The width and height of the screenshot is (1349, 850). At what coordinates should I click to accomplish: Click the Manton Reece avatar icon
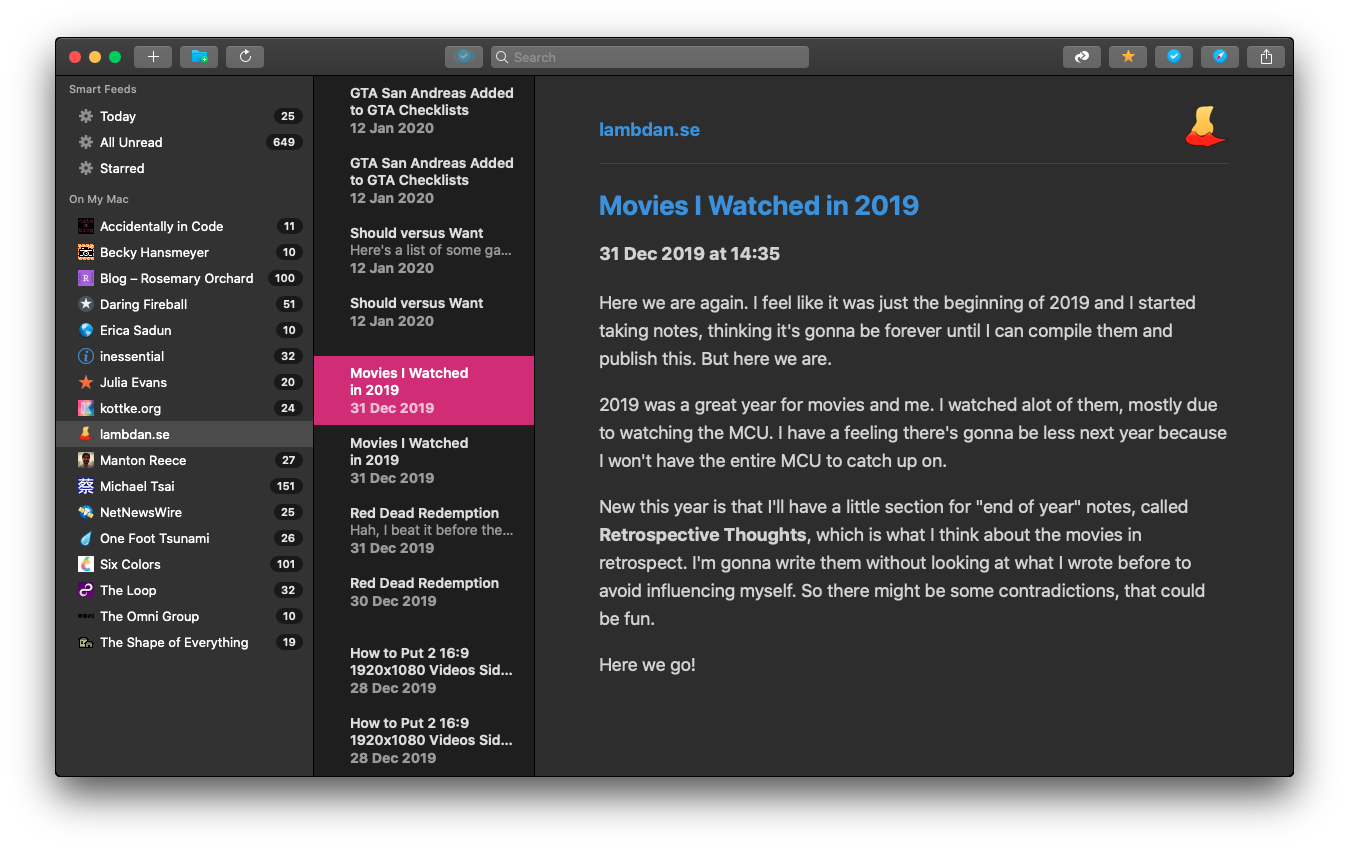[x=86, y=460]
